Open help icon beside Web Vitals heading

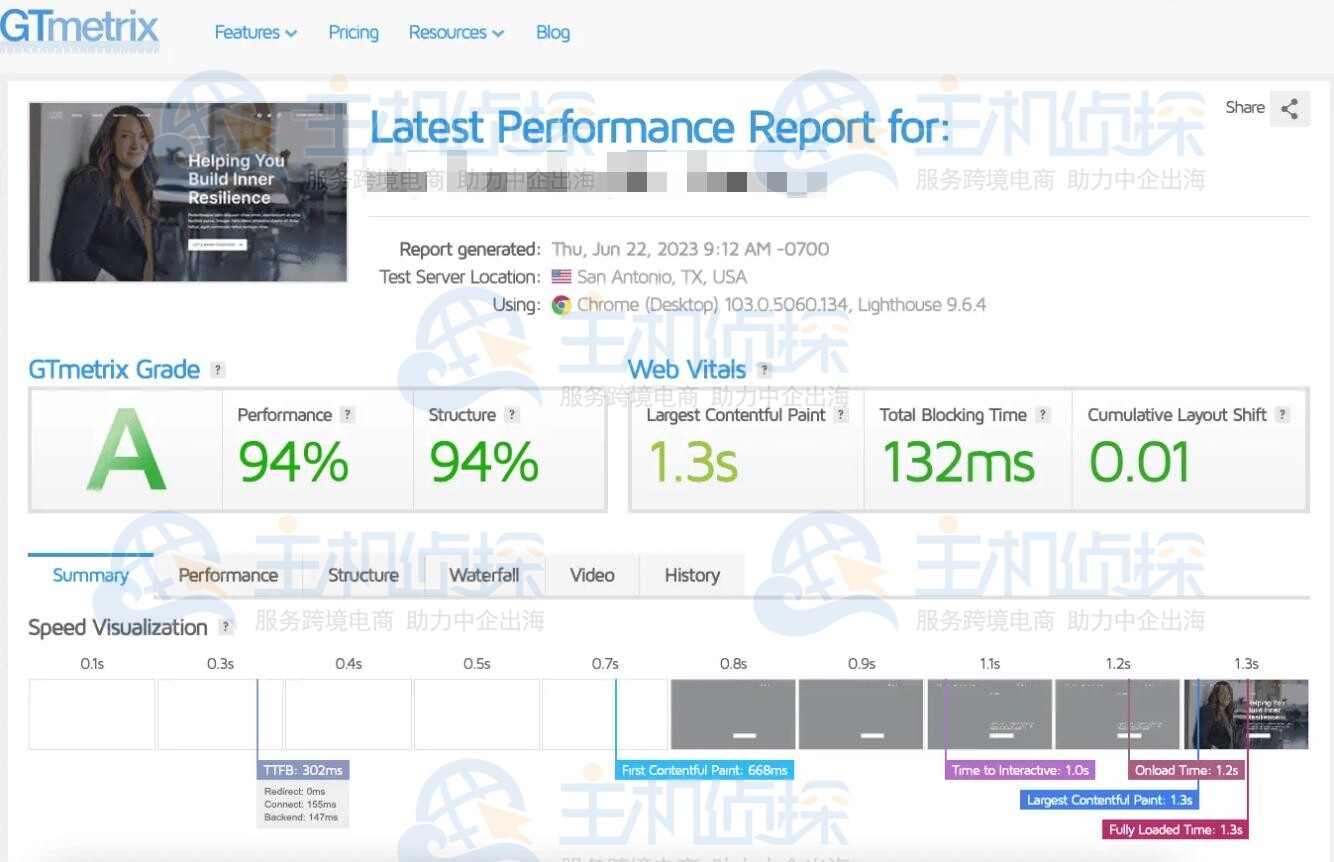tap(763, 370)
